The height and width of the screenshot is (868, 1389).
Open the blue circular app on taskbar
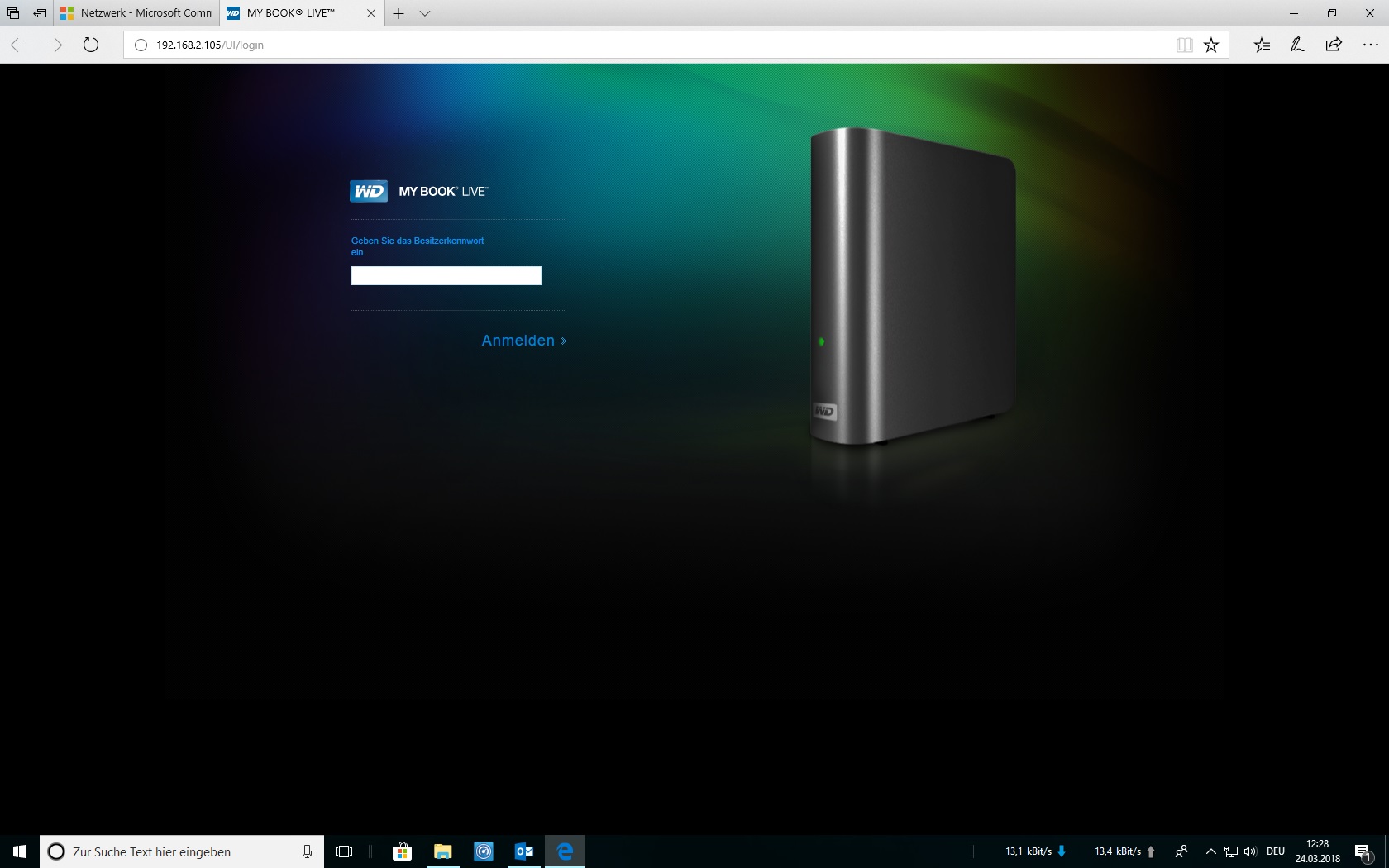click(x=484, y=851)
